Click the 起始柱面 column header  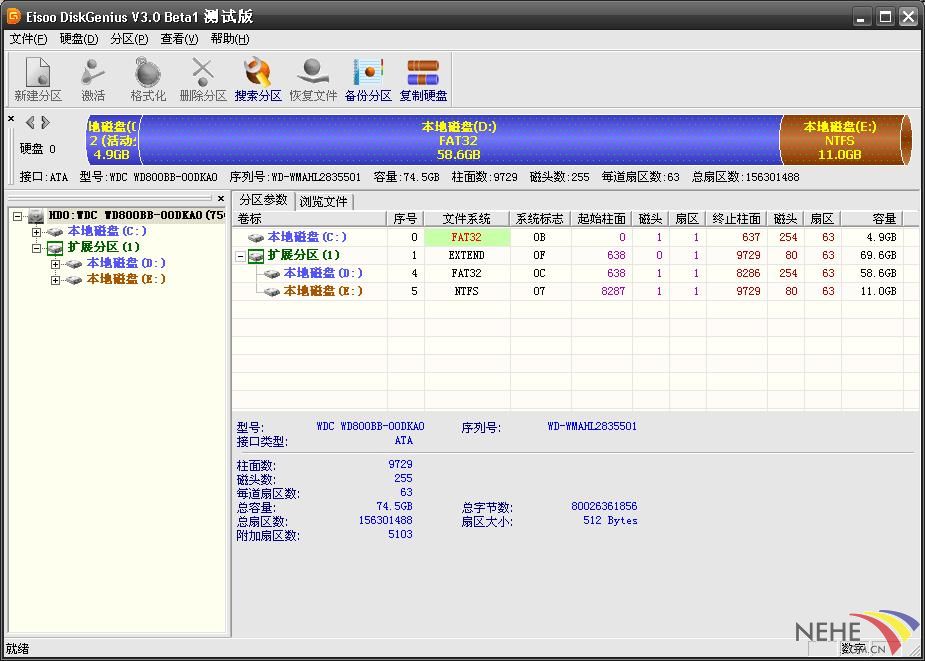pyautogui.click(x=601, y=219)
